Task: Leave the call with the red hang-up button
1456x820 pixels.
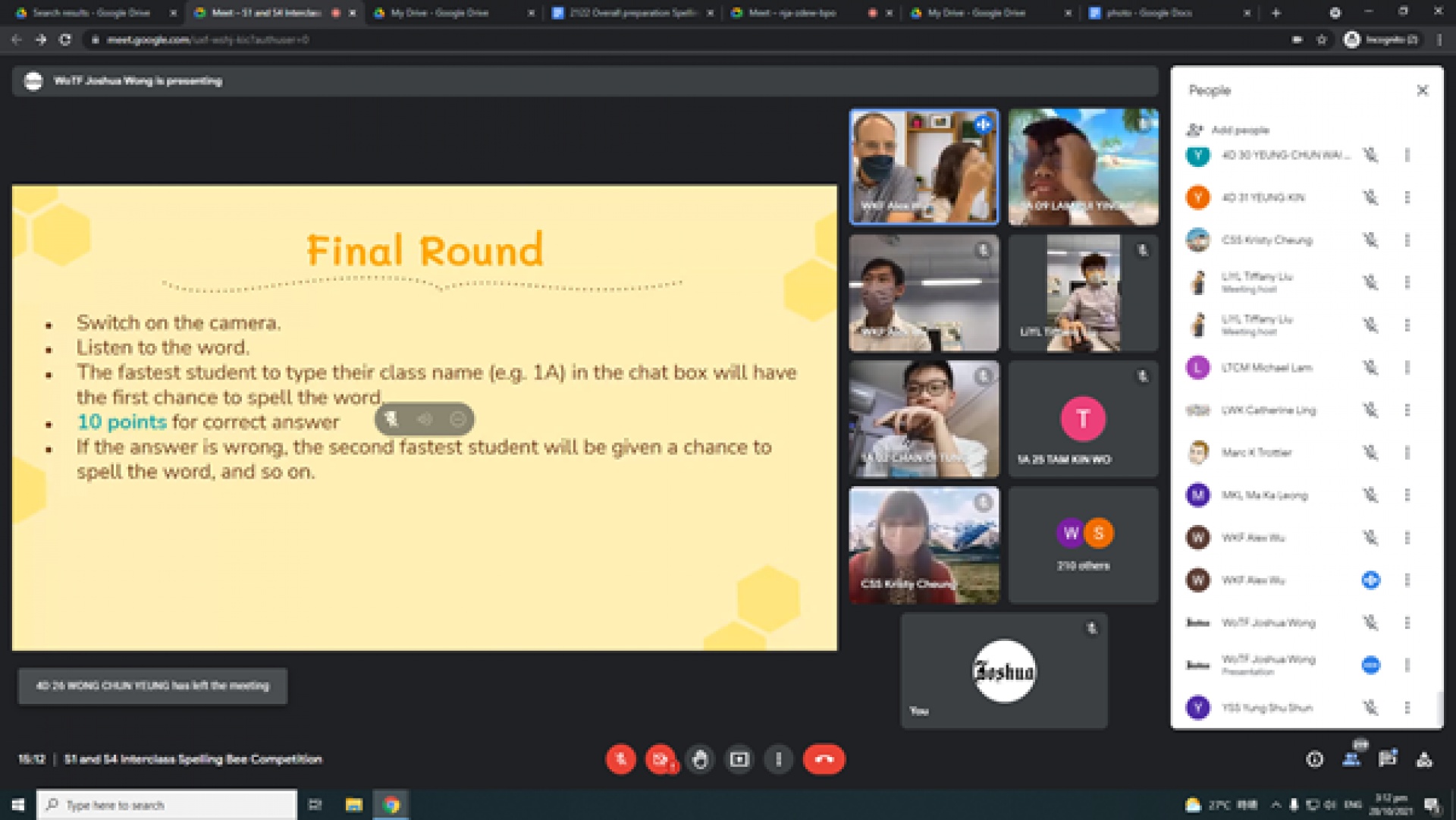Action: tap(824, 759)
